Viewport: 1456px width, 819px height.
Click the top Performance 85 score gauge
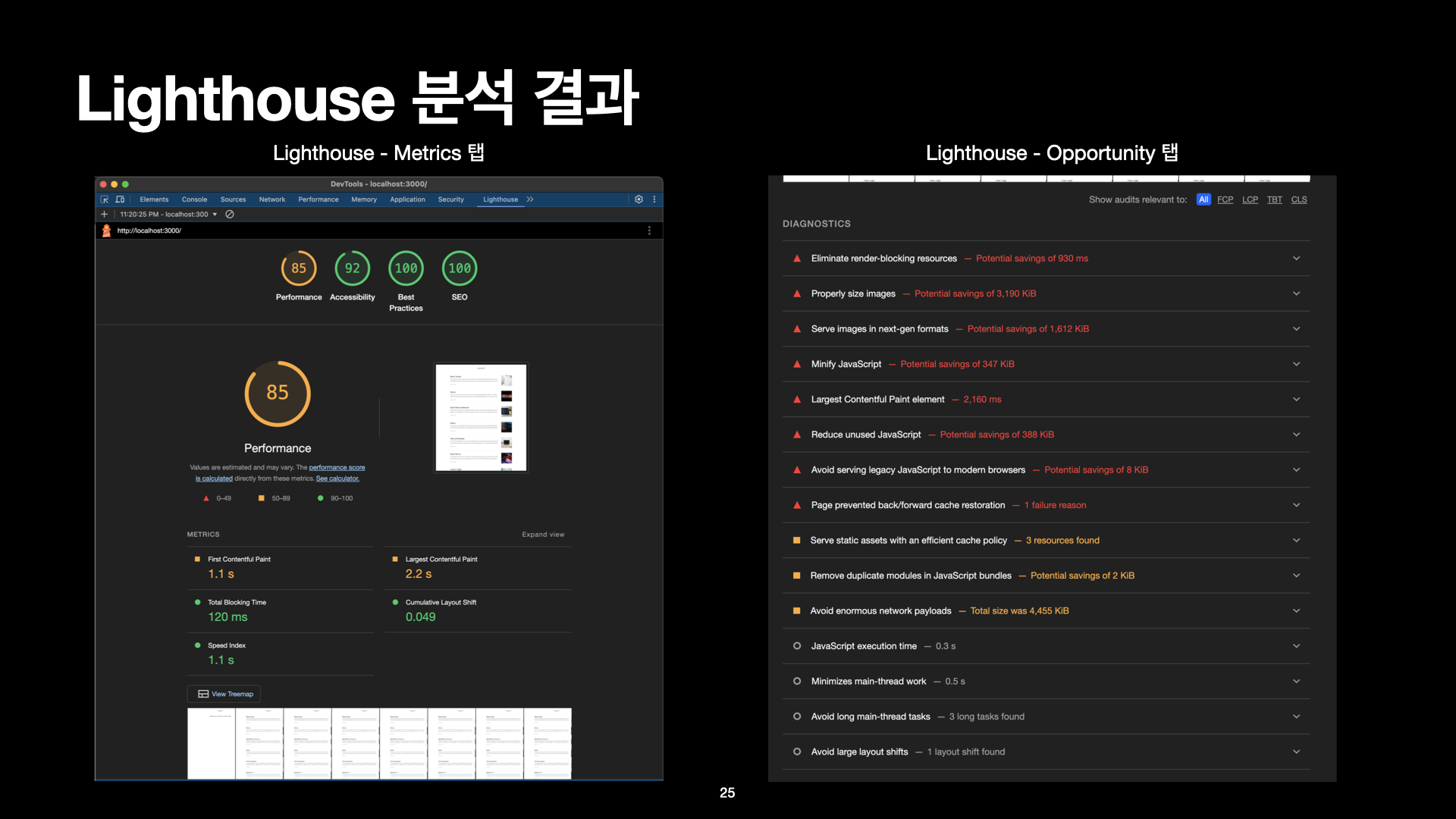click(299, 268)
